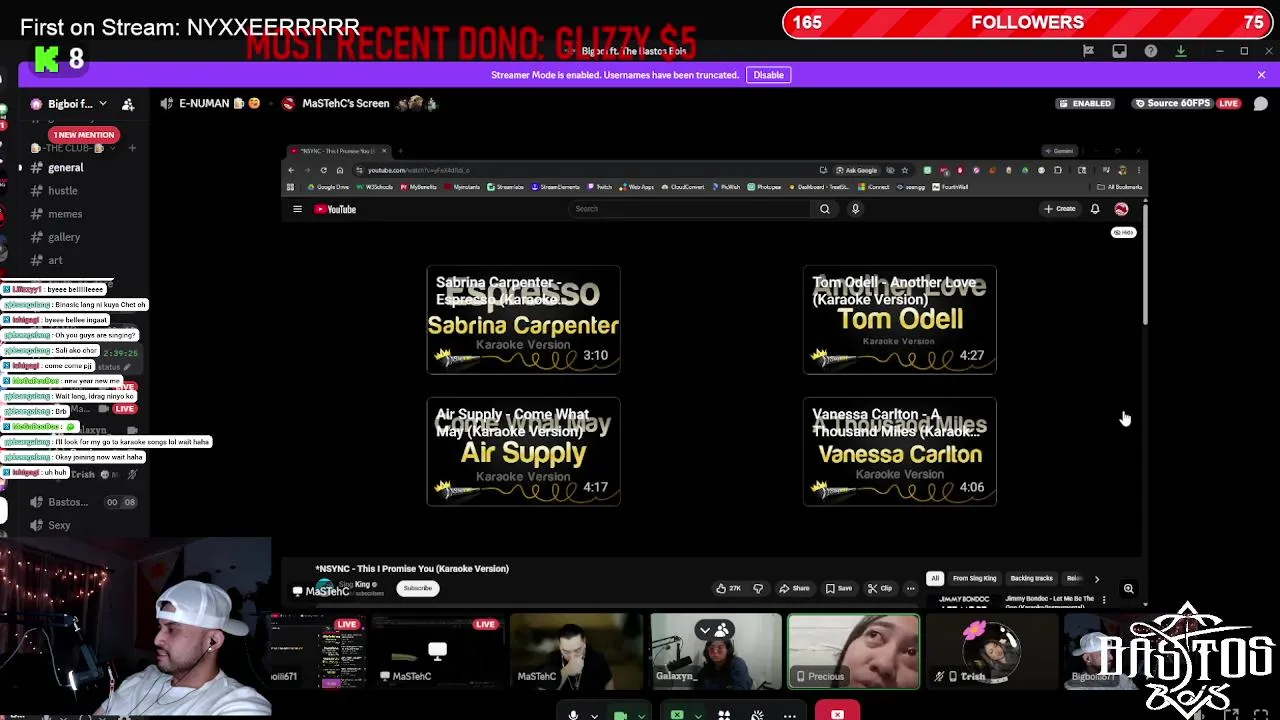Viewport: 1280px width, 720px height.
Task: Add a channel to THE CLUB category
Action: (x=132, y=148)
